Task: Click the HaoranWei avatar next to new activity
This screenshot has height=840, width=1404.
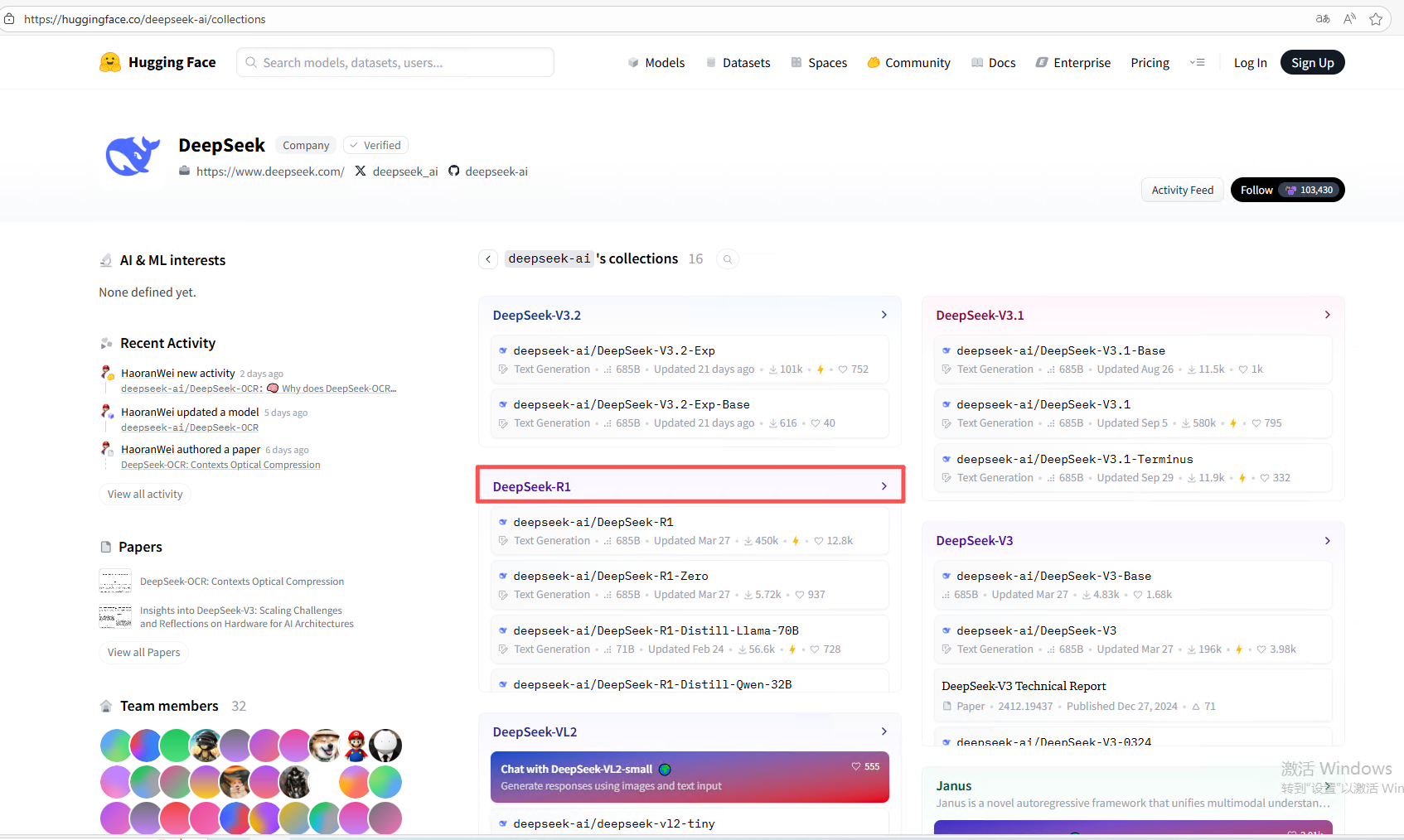Action: tap(107, 374)
